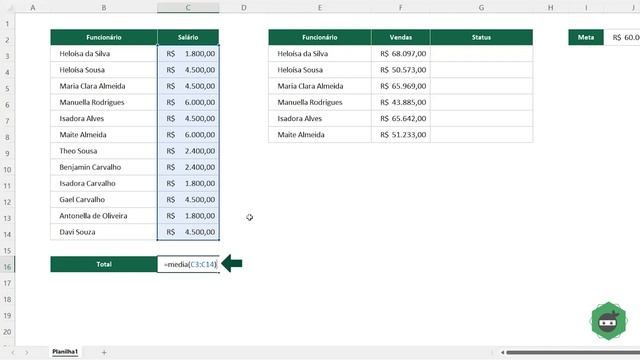Viewport: 640px width, 360px height.
Task: Select sales value R$ 51.233,00
Action: (x=400, y=135)
